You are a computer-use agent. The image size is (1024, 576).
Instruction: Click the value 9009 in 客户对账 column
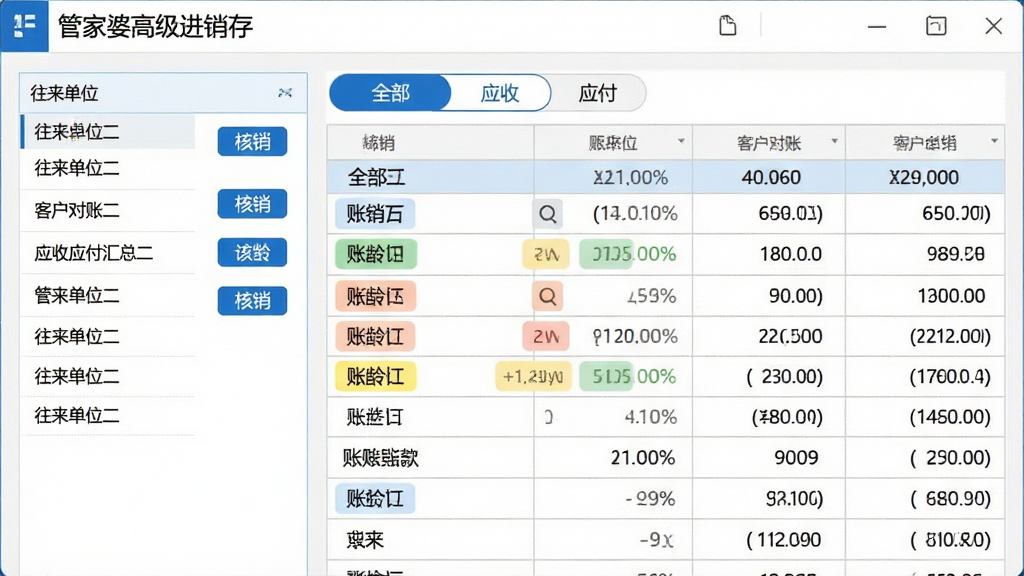pos(796,458)
